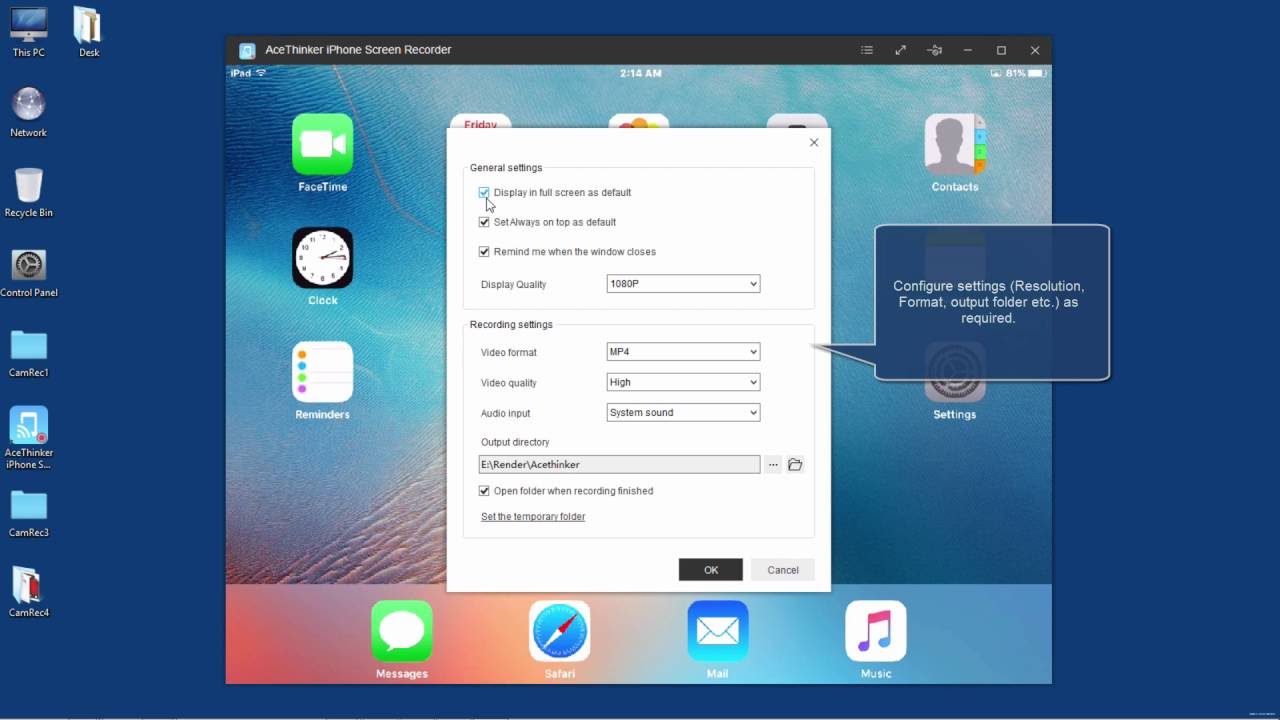Select the This PC desktop icon
The height and width of the screenshot is (720, 1280).
coord(28,32)
